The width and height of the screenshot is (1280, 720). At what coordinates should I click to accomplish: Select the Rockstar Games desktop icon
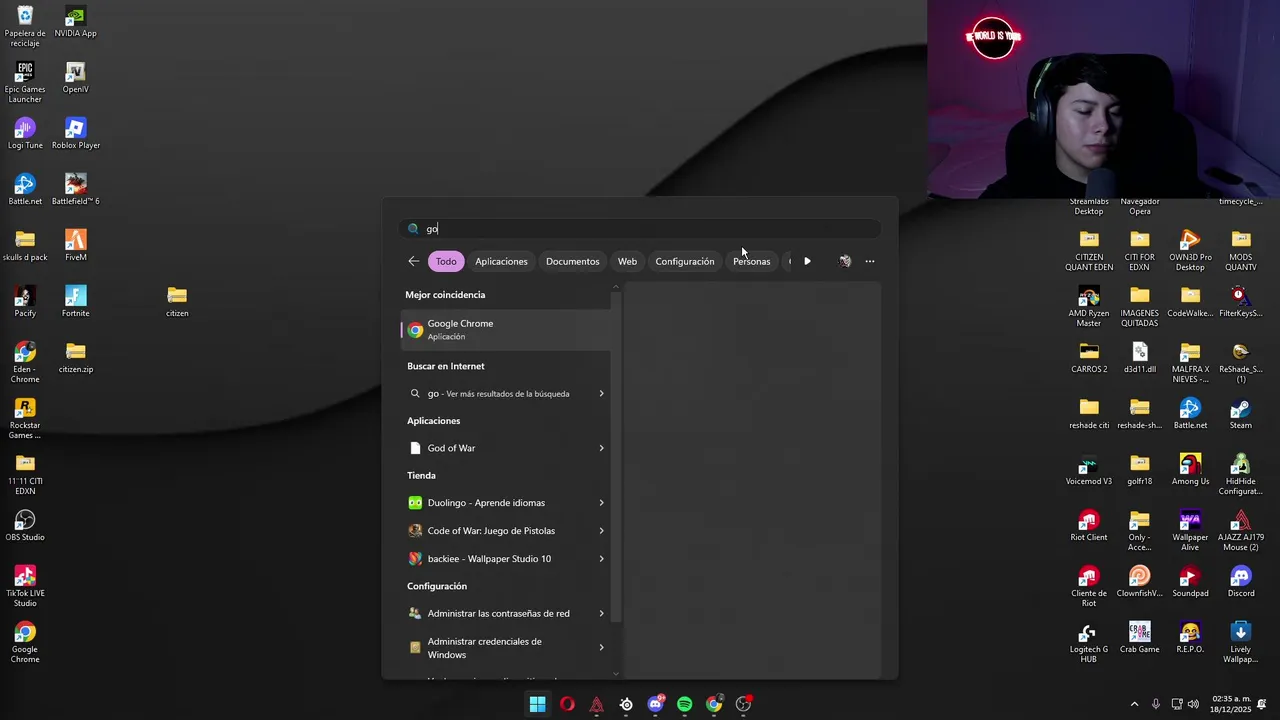25,419
